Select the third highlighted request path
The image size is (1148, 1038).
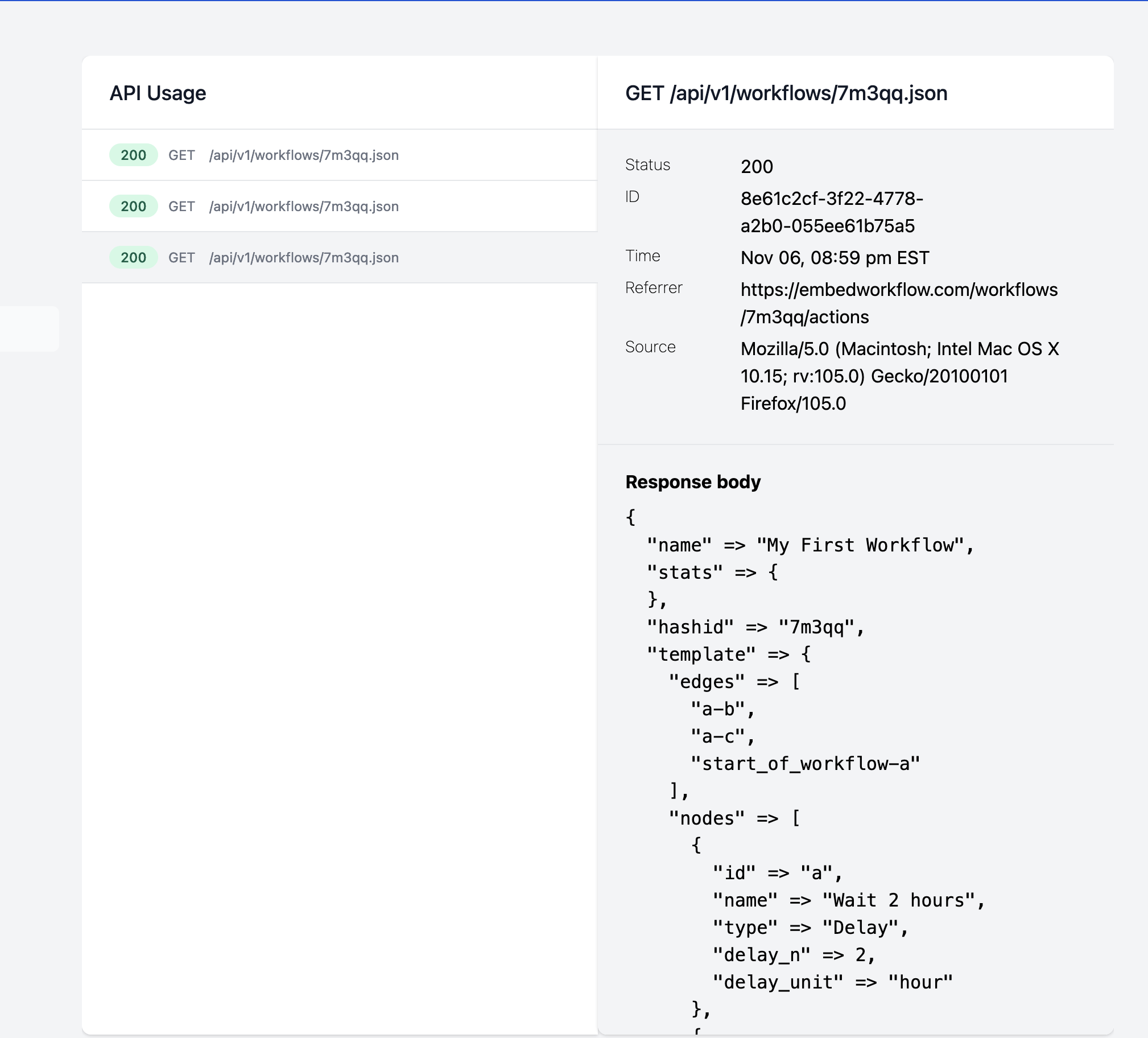pyautogui.click(x=304, y=257)
